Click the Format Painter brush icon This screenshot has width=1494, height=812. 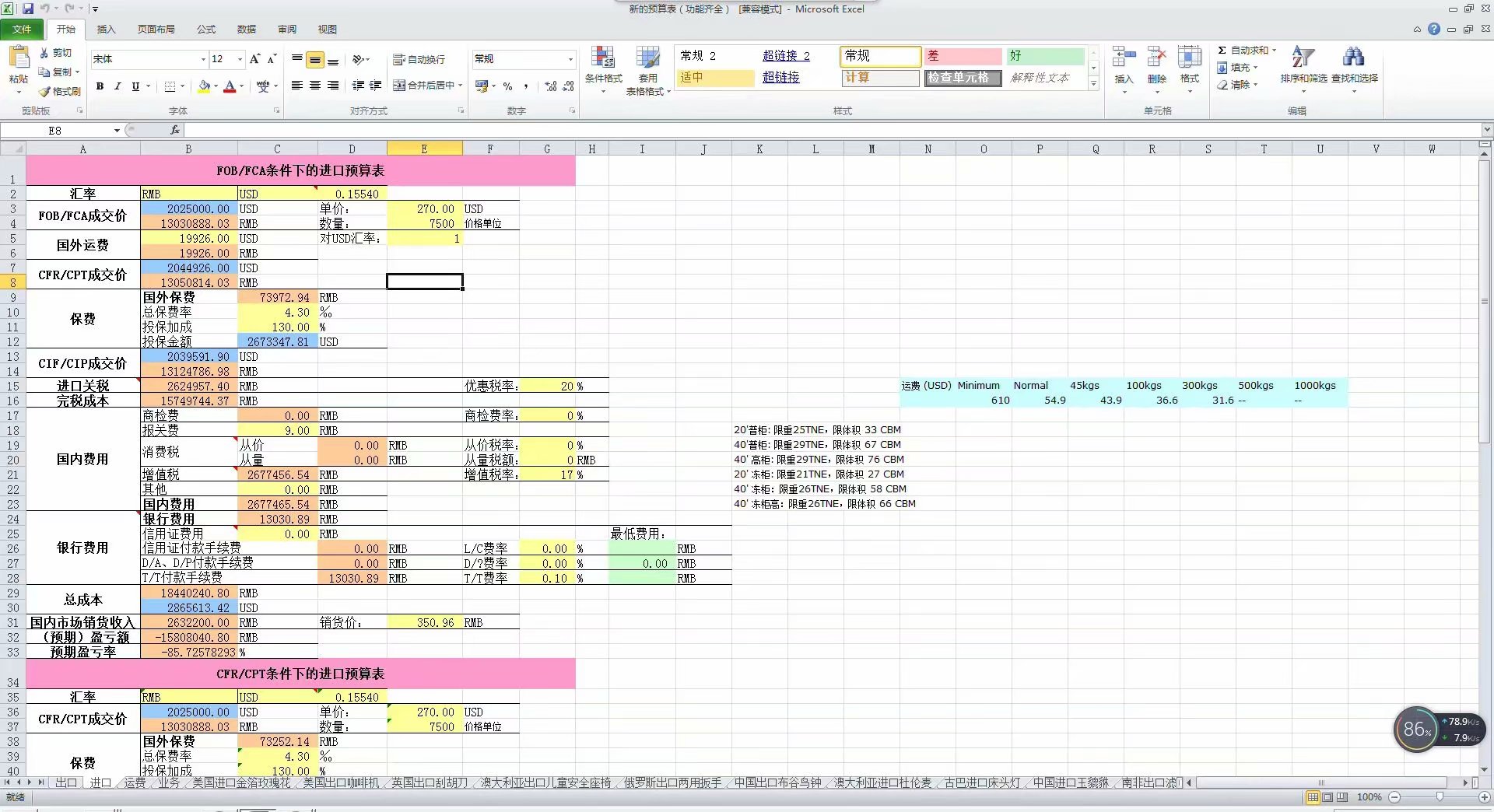pos(45,92)
